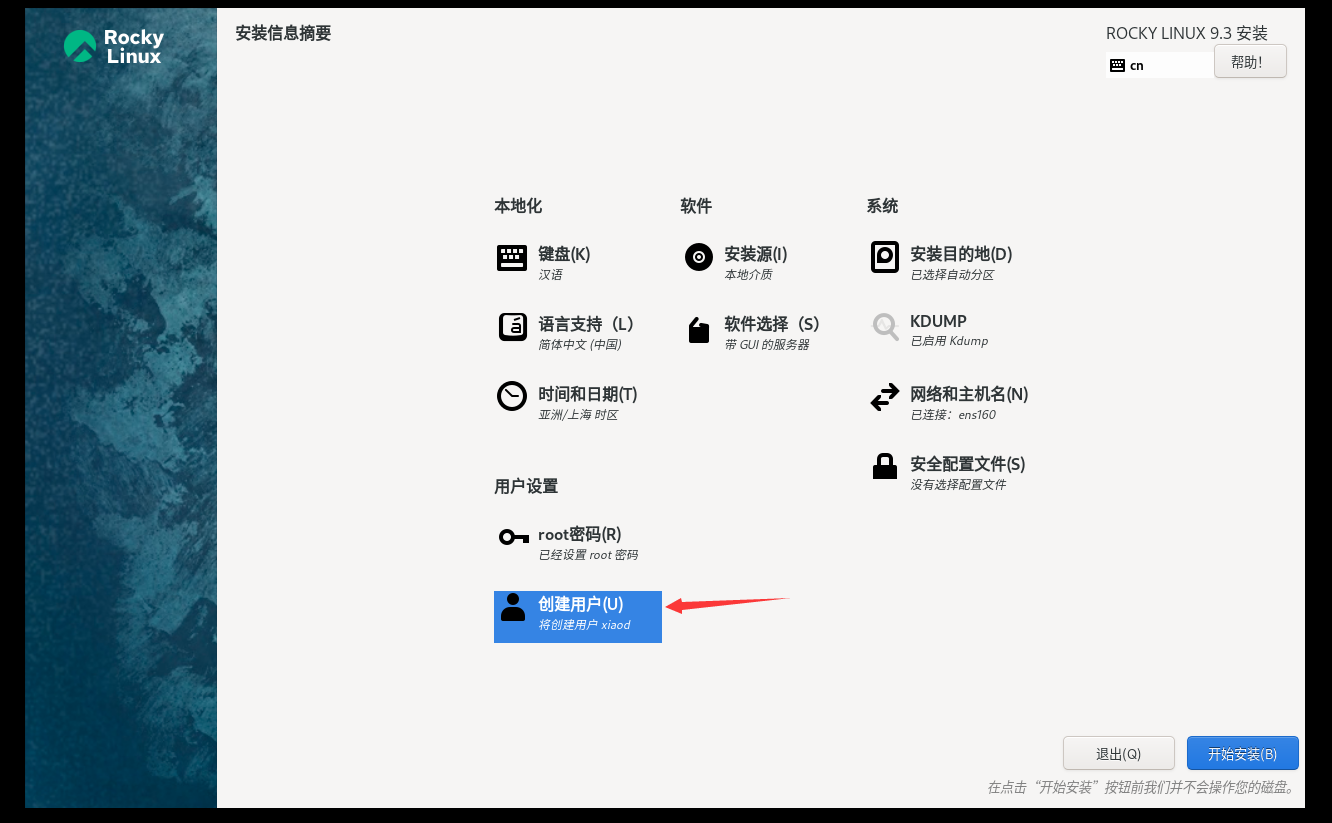Open 语言支持 (L) settings
This screenshot has width=1332, height=823.
click(x=586, y=324)
